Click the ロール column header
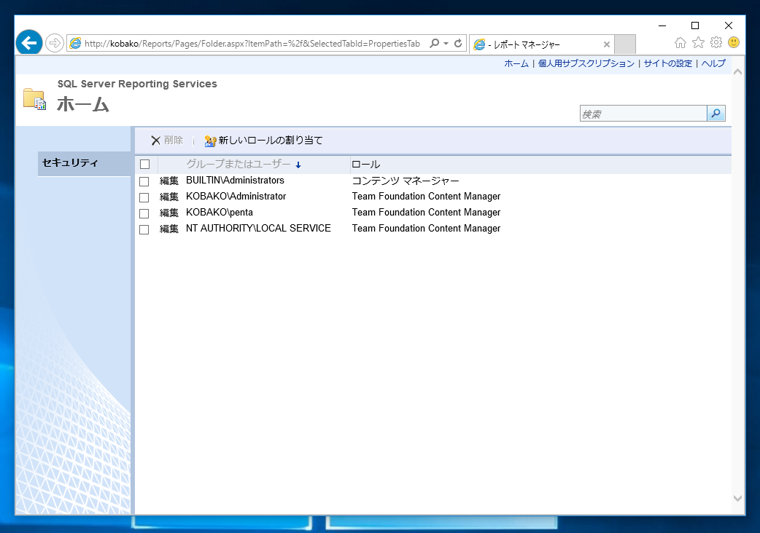The image size is (760, 533). pos(365,164)
